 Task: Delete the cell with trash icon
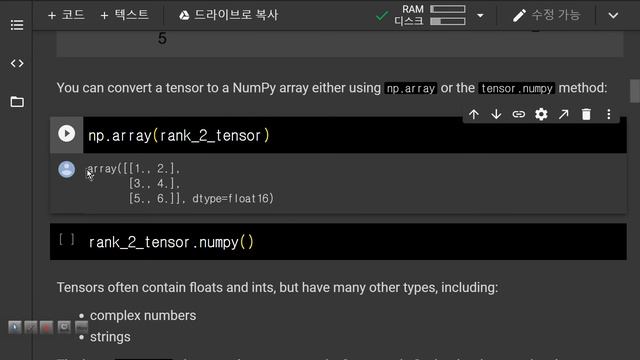click(x=586, y=114)
